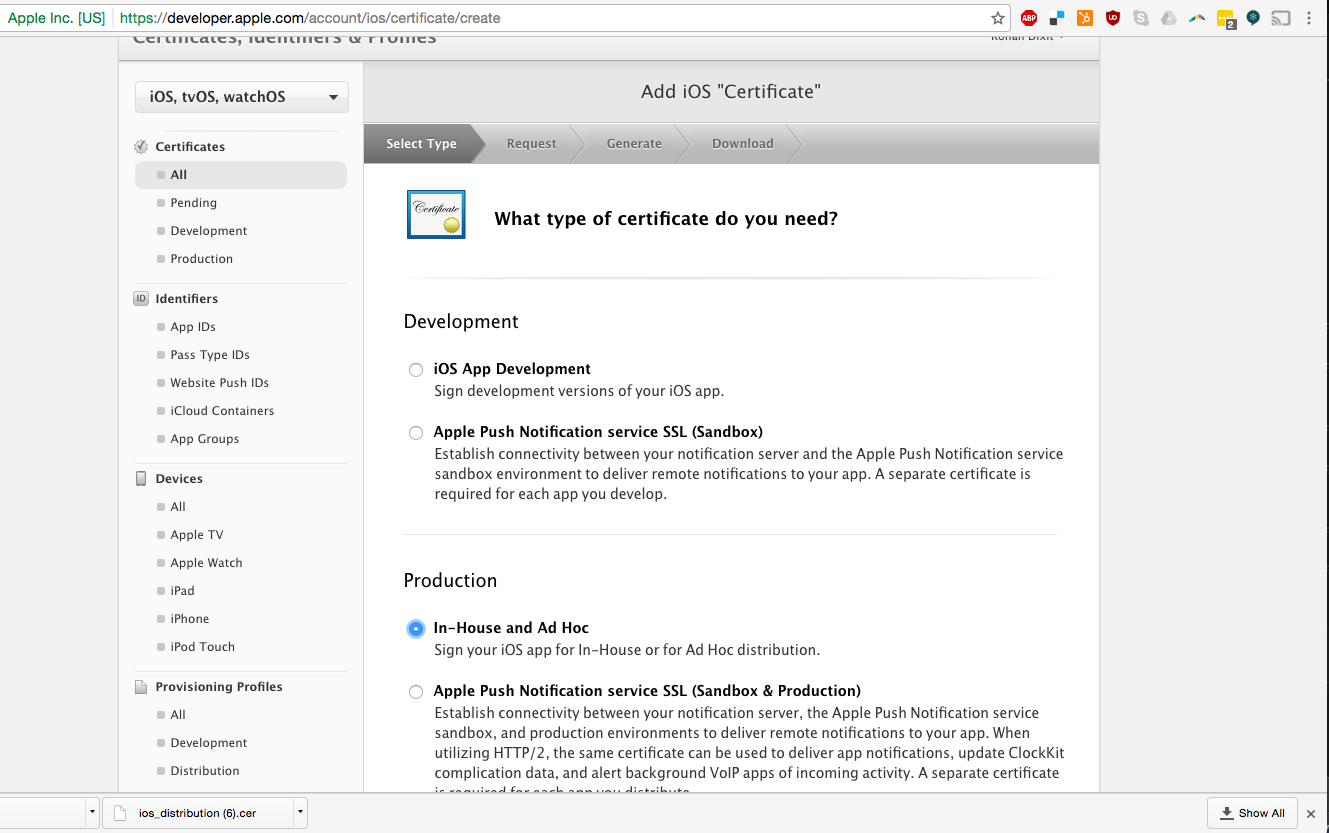
Task: Open iPod Touch devices
Action: [202, 647]
